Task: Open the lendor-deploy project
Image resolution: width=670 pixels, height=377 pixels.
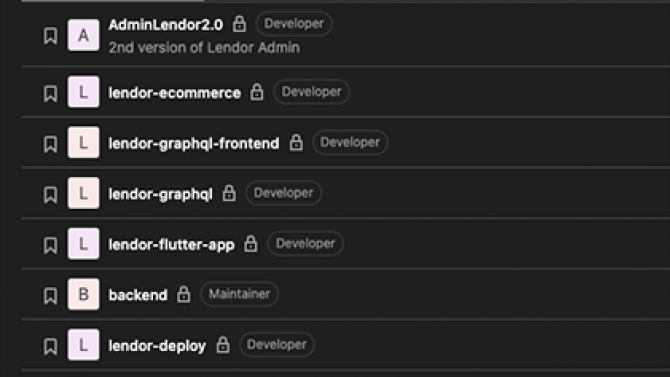Action: [x=157, y=345]
